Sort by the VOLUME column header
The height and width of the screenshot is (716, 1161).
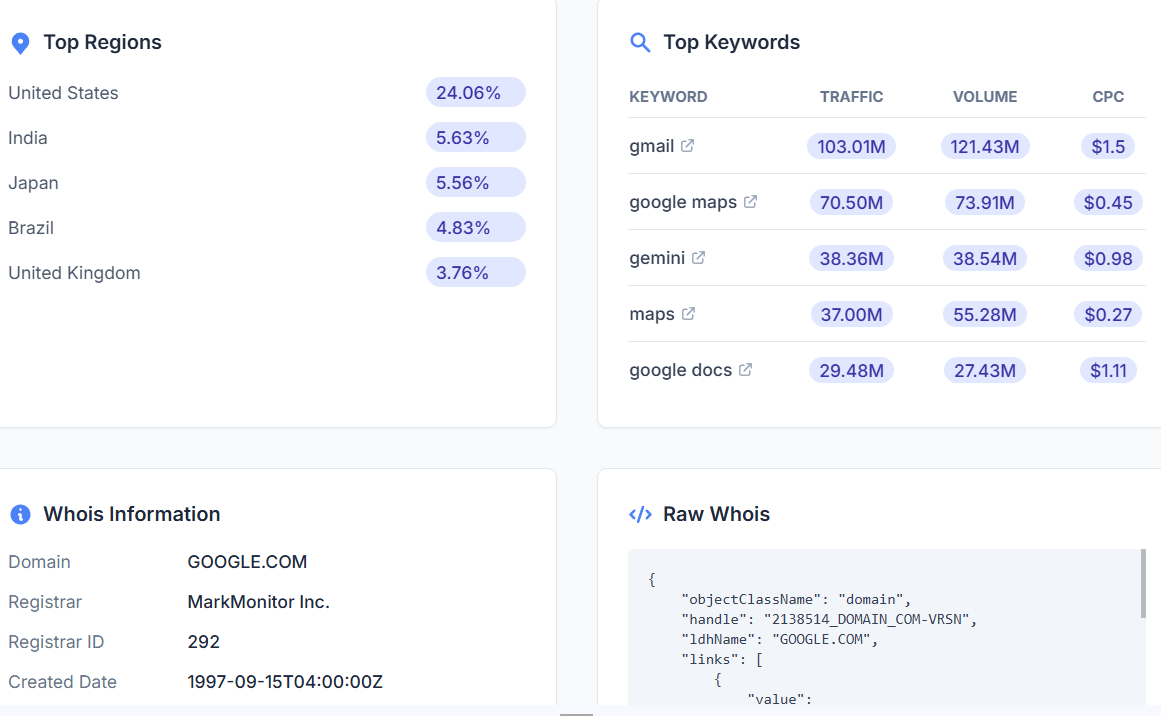pyautogui.click(x=984, y=96)
